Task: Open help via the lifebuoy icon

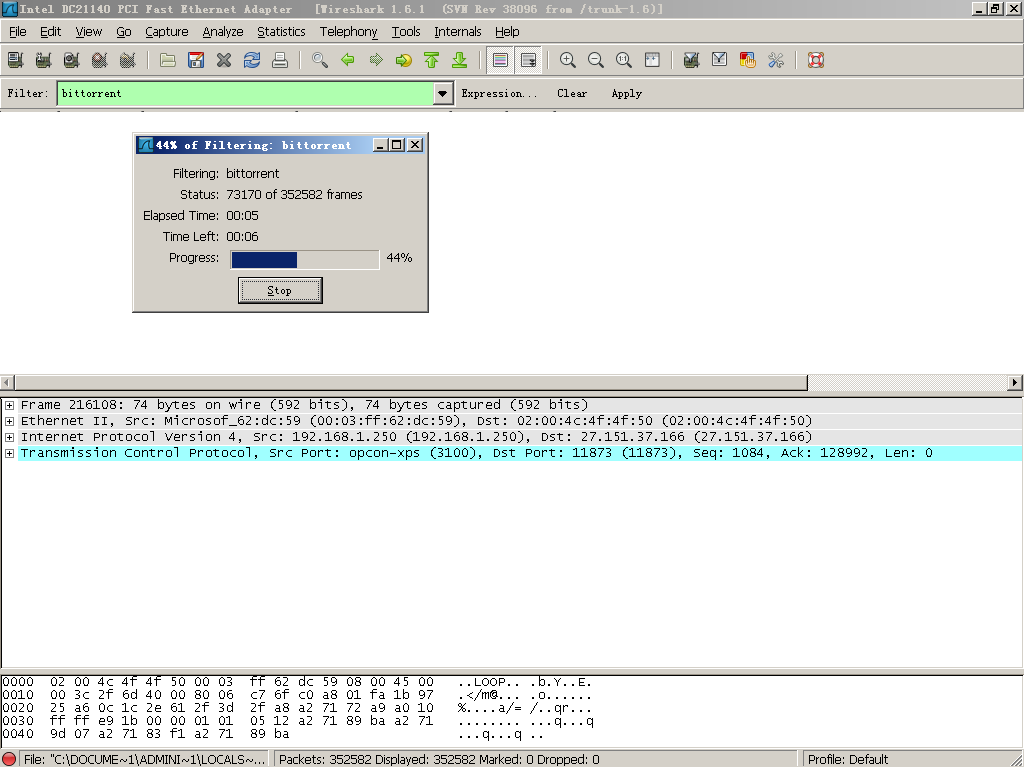Action: [x=816, y=60]
